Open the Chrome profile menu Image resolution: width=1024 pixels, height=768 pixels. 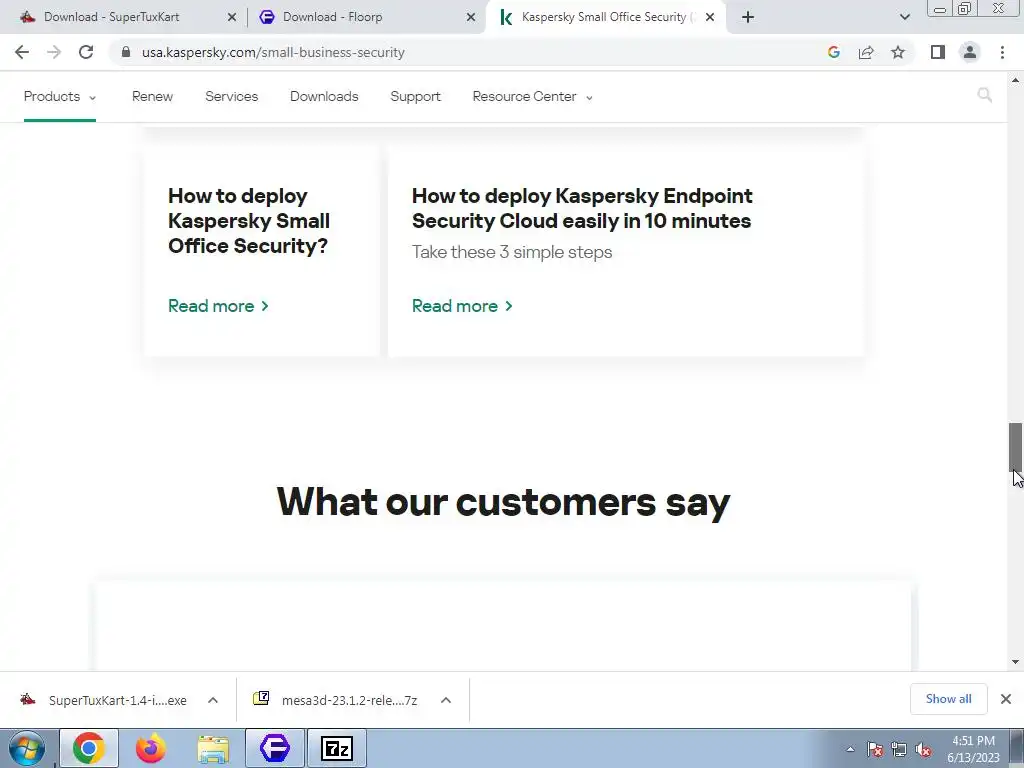[970, 52]
